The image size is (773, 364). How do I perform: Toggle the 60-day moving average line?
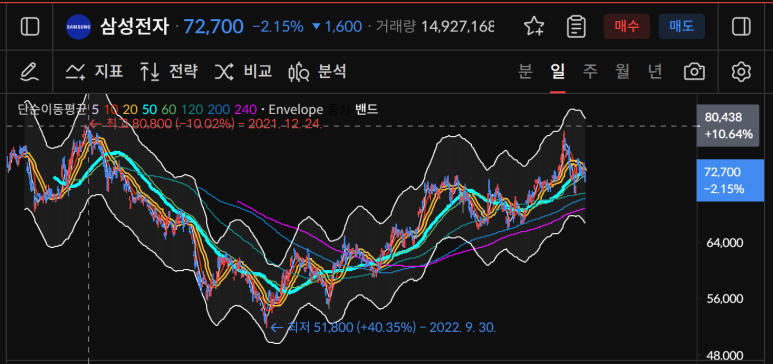[x=169, y=109]
